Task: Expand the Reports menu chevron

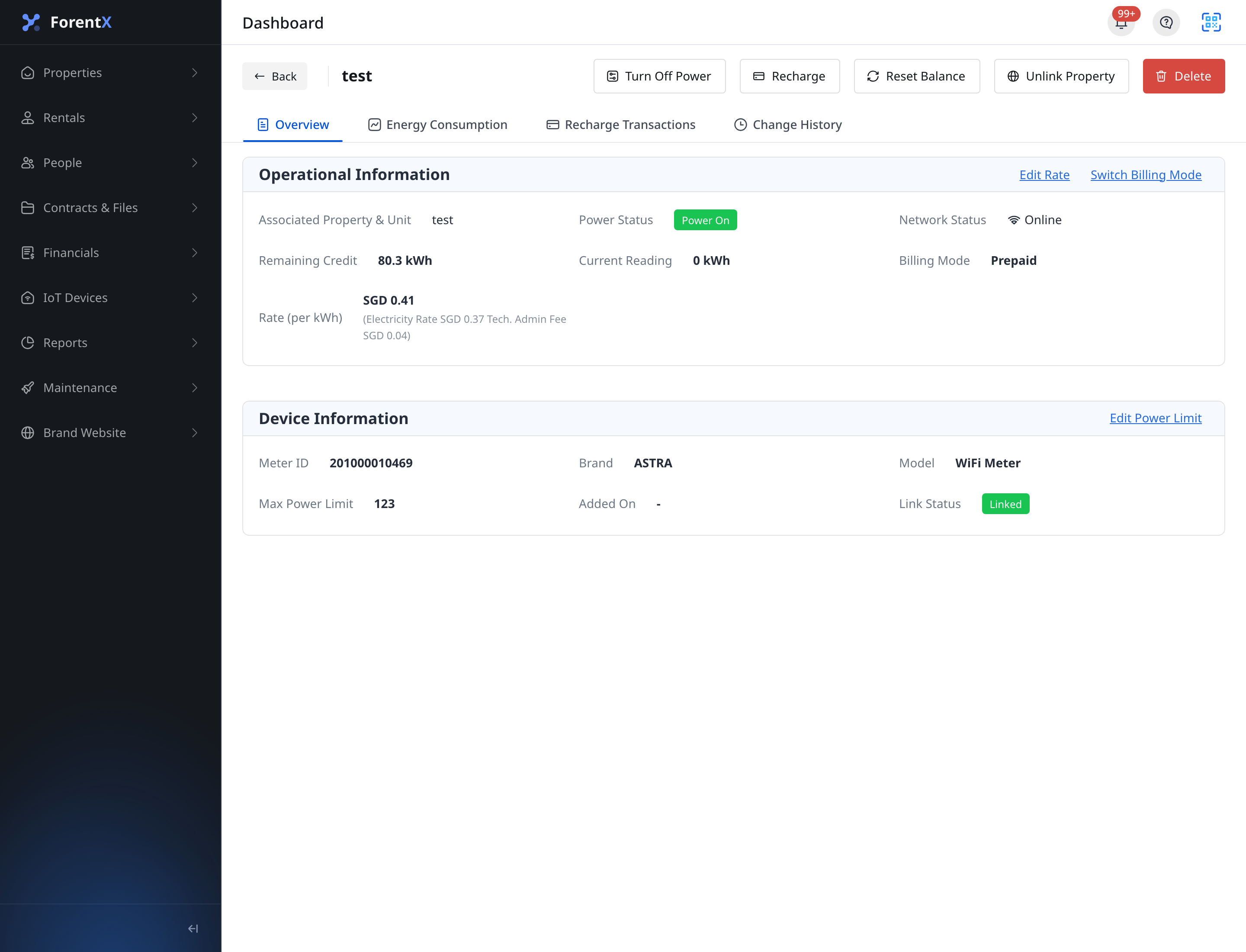Action: click(x=194, y=343)
